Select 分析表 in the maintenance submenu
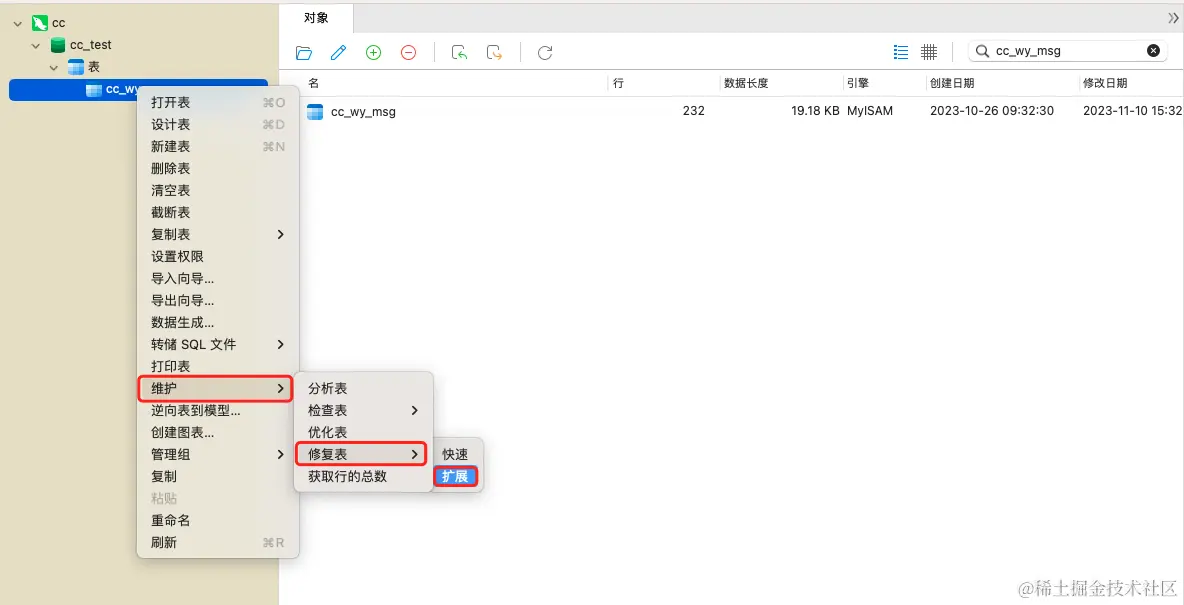The height and width of the screenshot is (605, 1184). 363,388
